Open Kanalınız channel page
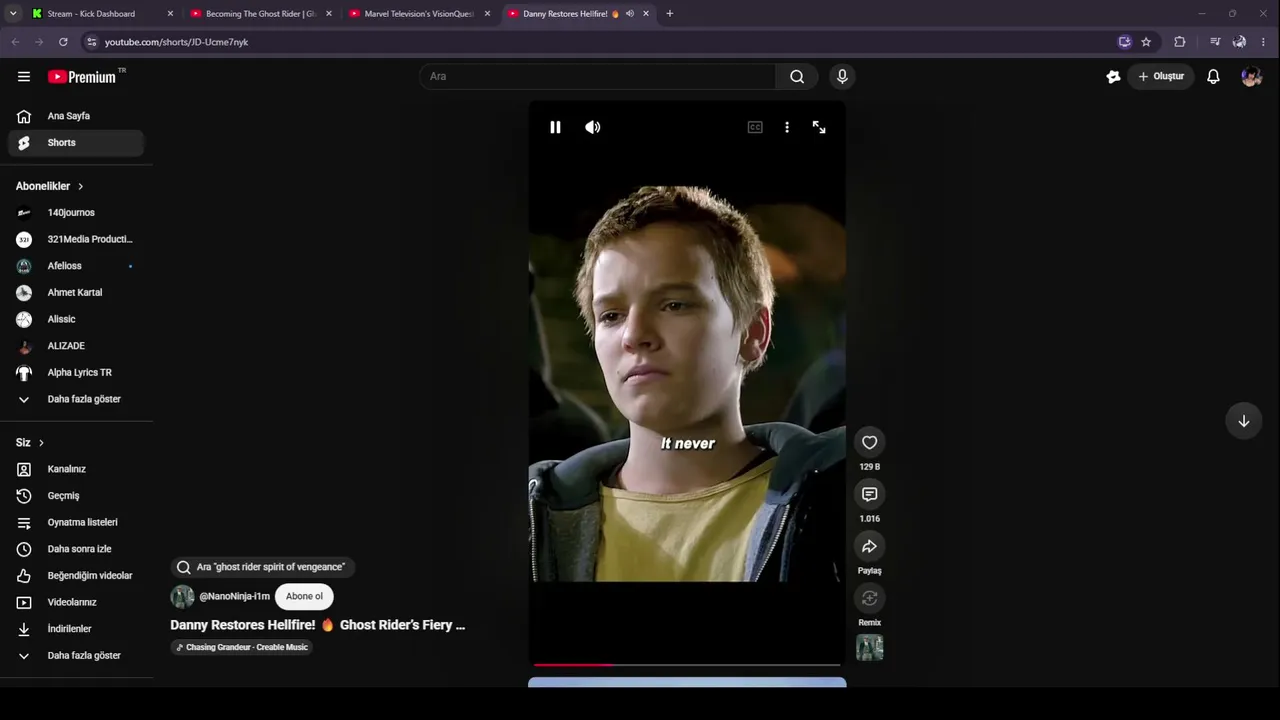The width and height of the screenshot is (1280, 720). 76,469
